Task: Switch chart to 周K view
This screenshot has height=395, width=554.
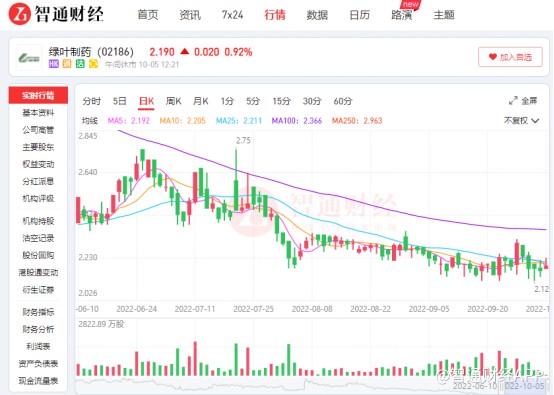Action: [x=173, y=101]
